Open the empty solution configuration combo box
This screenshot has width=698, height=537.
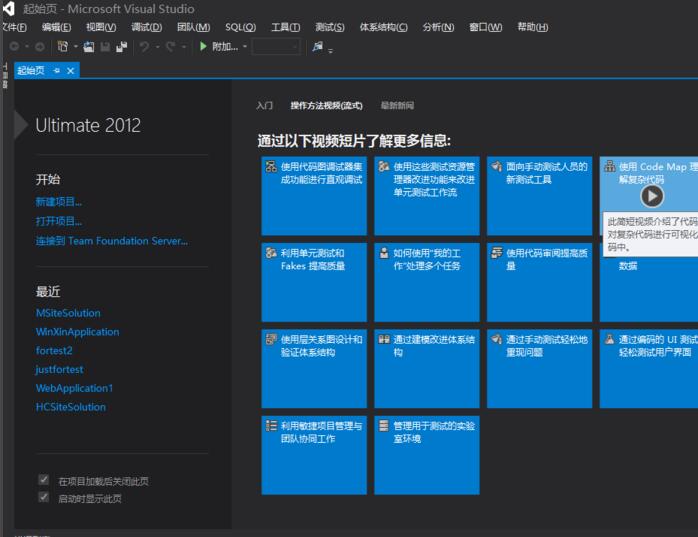(x=275, y=46)
